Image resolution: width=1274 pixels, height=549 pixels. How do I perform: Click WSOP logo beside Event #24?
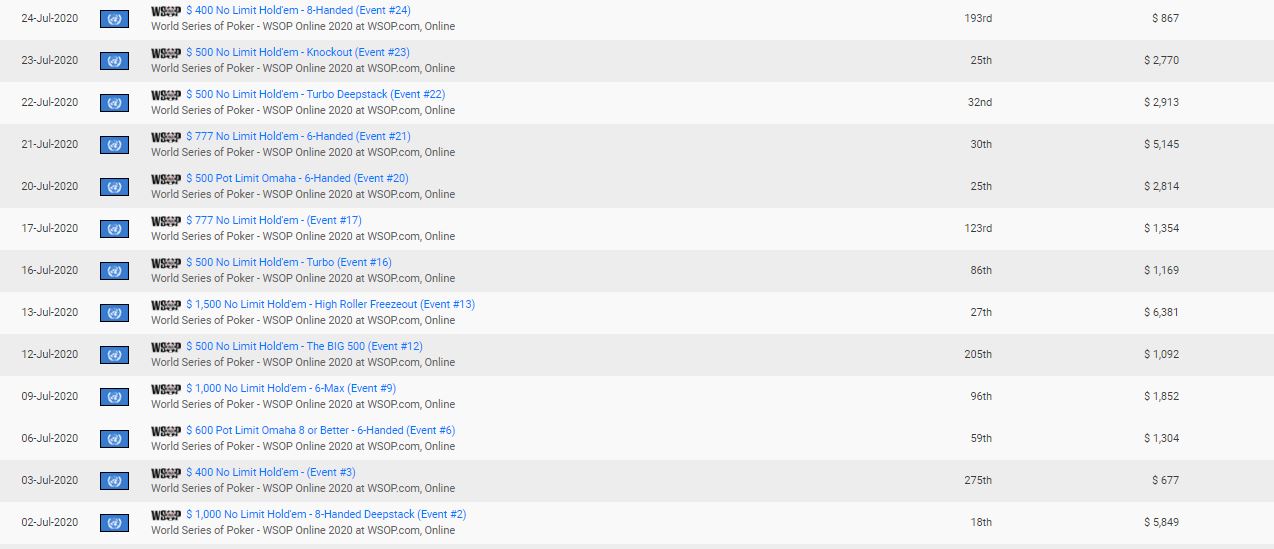[166, 10]
